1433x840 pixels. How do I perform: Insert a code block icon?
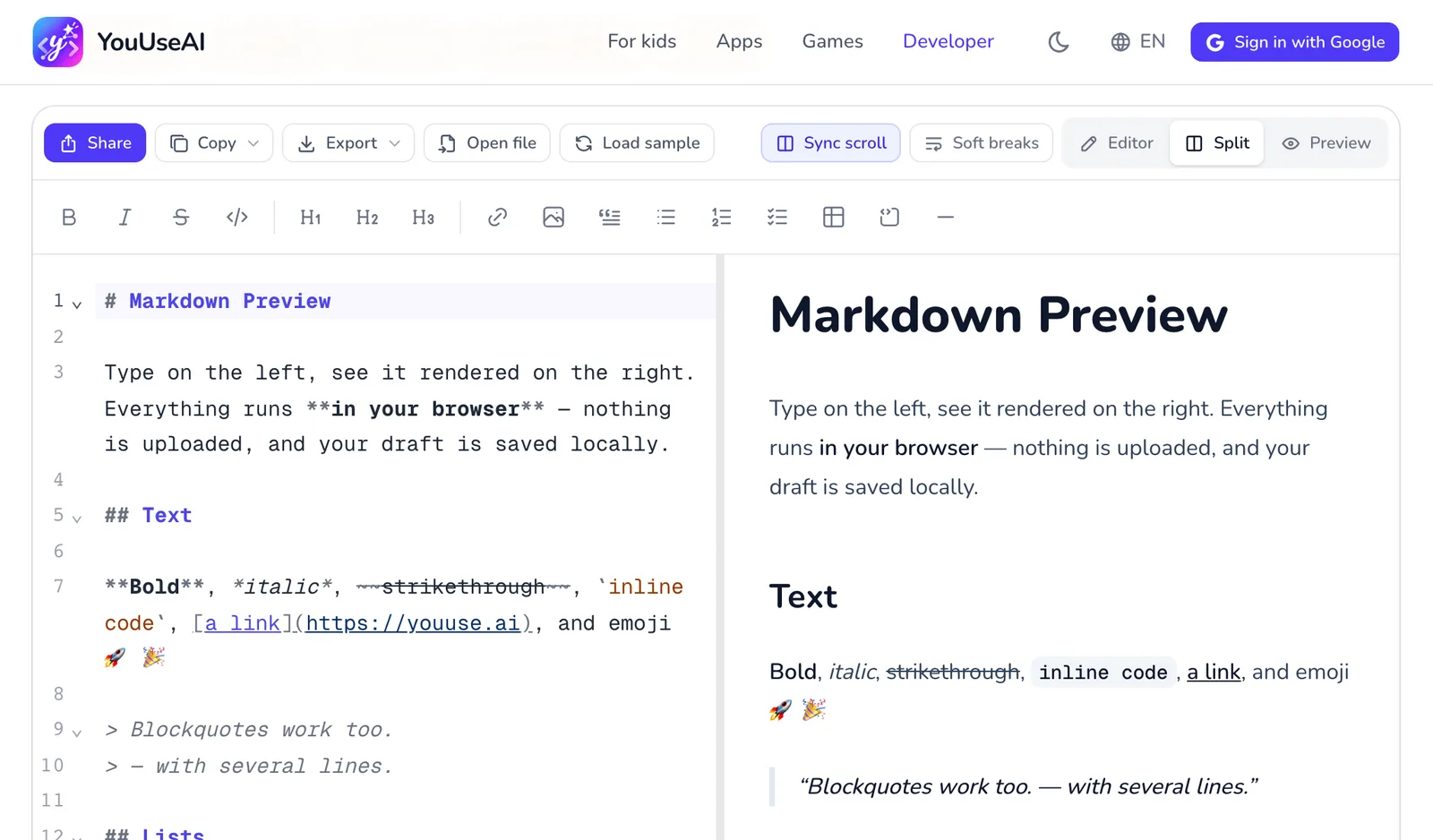pos(889,217)
